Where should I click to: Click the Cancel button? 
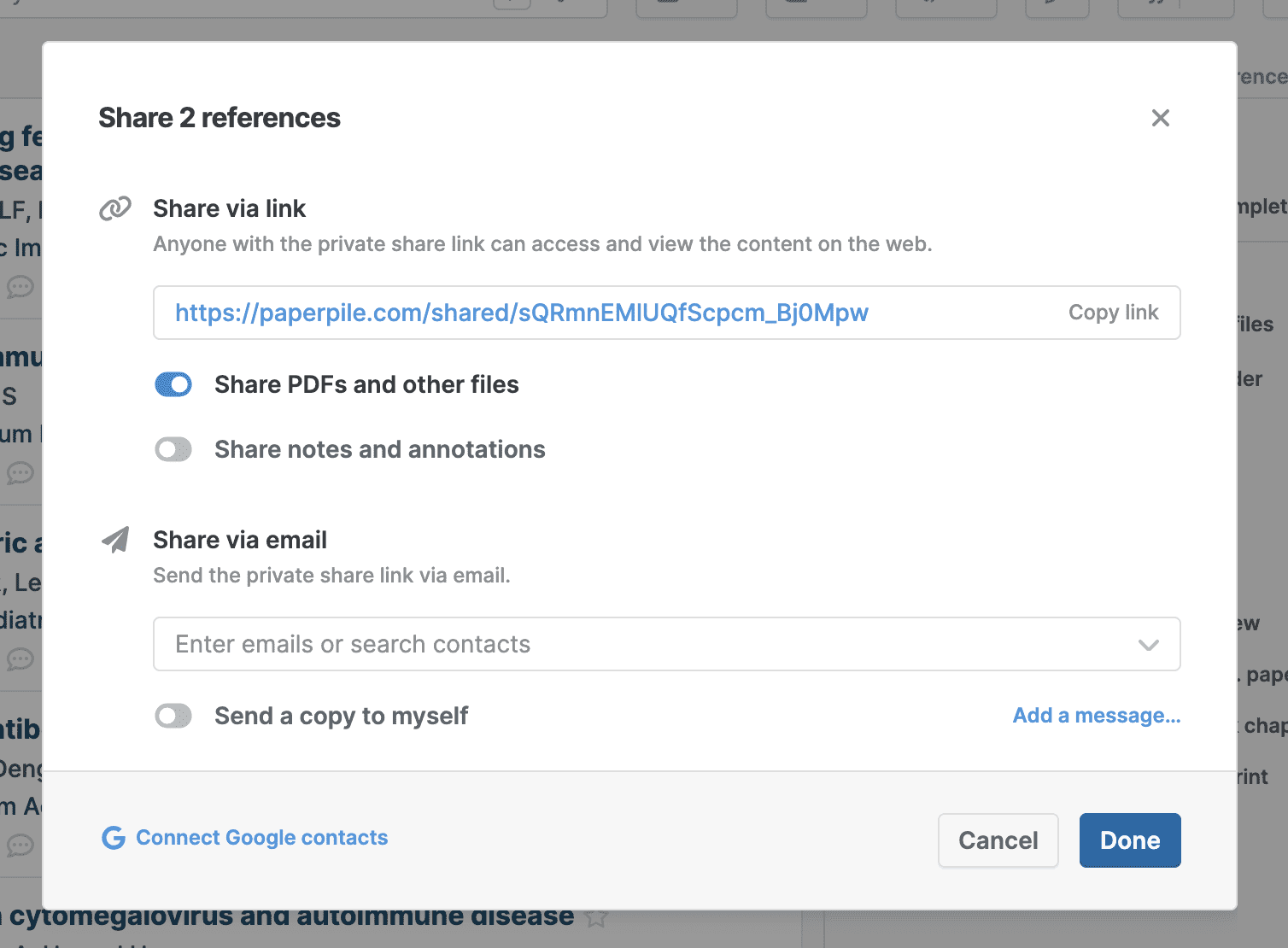tap(998, 840)
